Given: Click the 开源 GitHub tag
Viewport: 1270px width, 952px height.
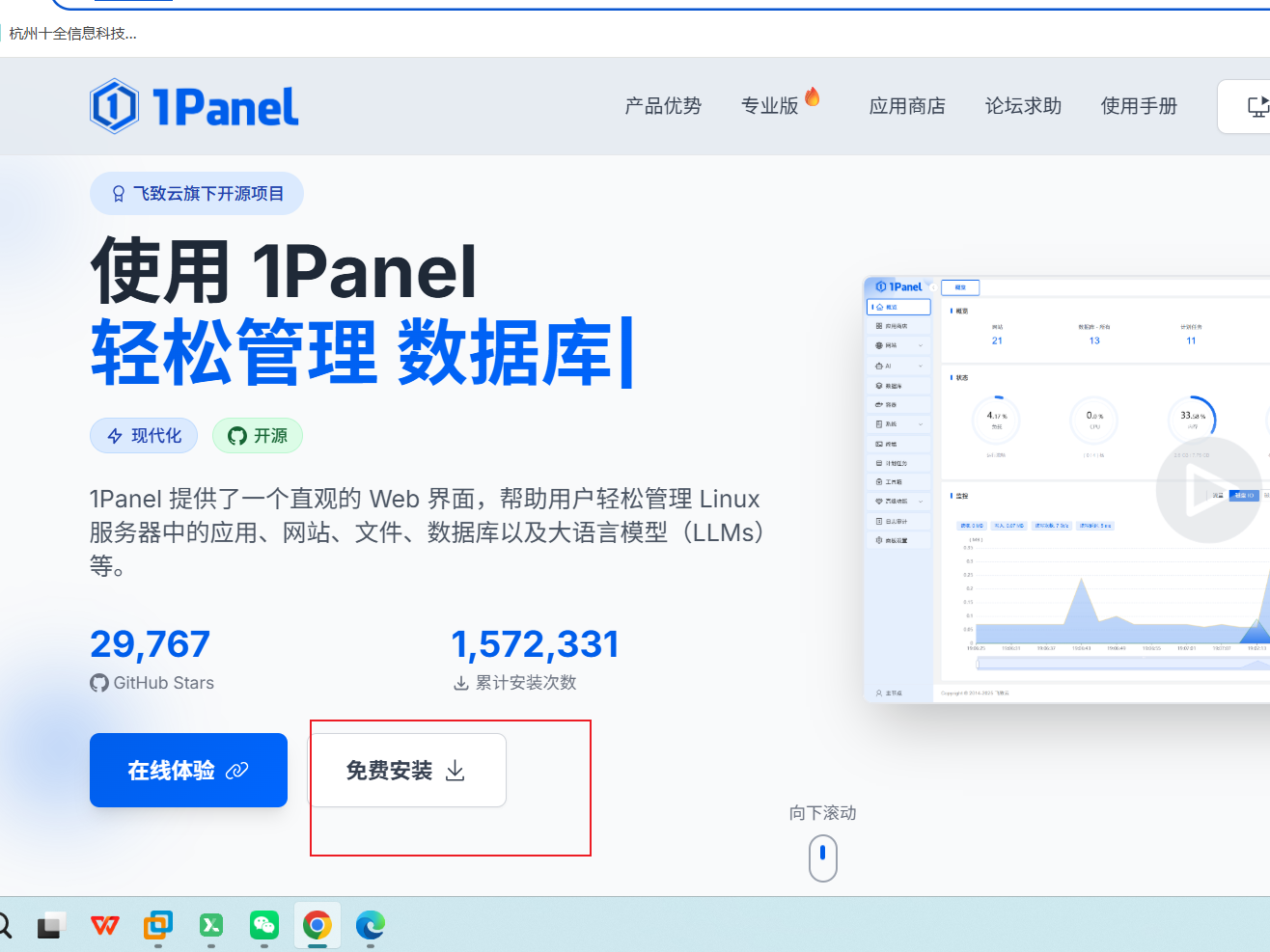Looking at the screenshot, I should [258, 436].
